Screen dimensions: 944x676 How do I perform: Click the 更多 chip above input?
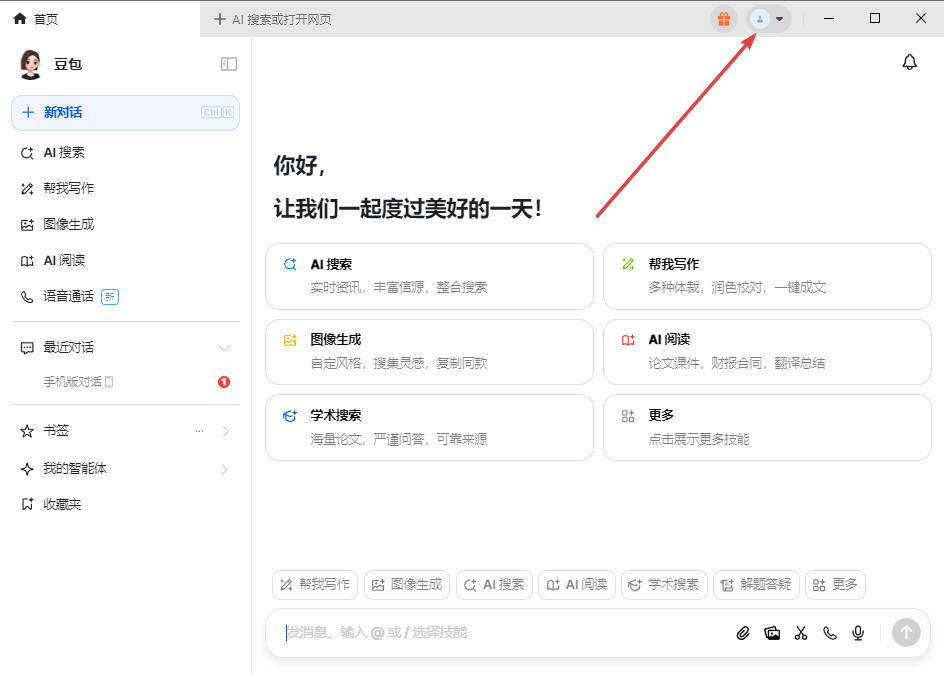(835, 585)
